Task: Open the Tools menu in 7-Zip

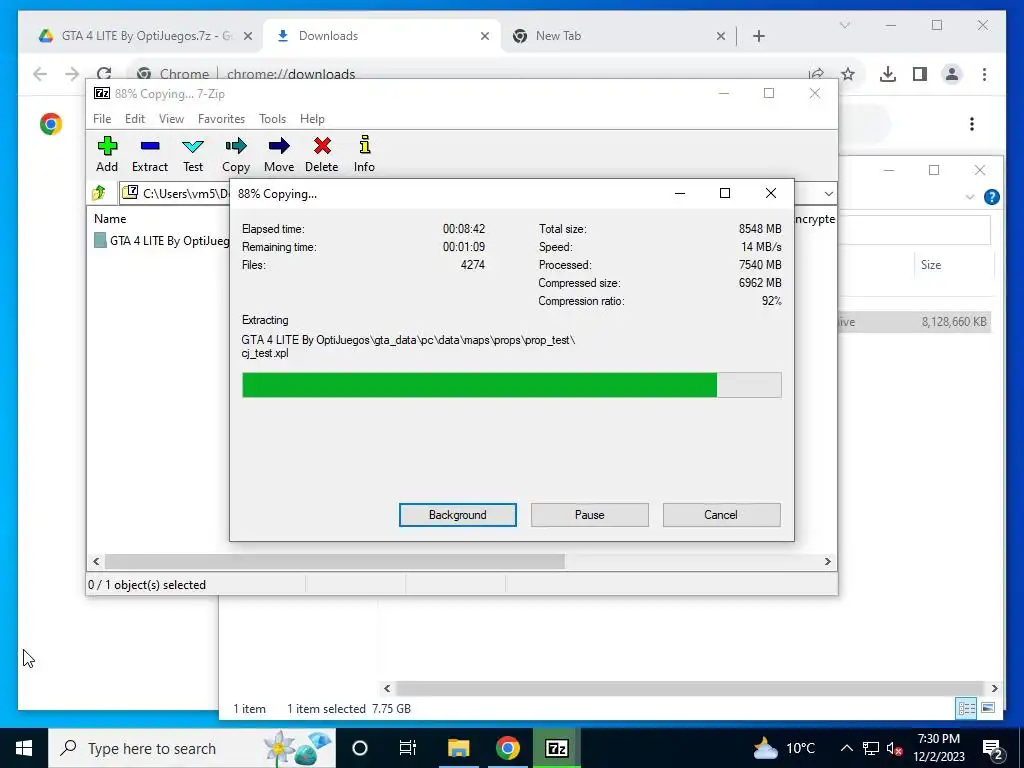Action: (x=272, y=119)
